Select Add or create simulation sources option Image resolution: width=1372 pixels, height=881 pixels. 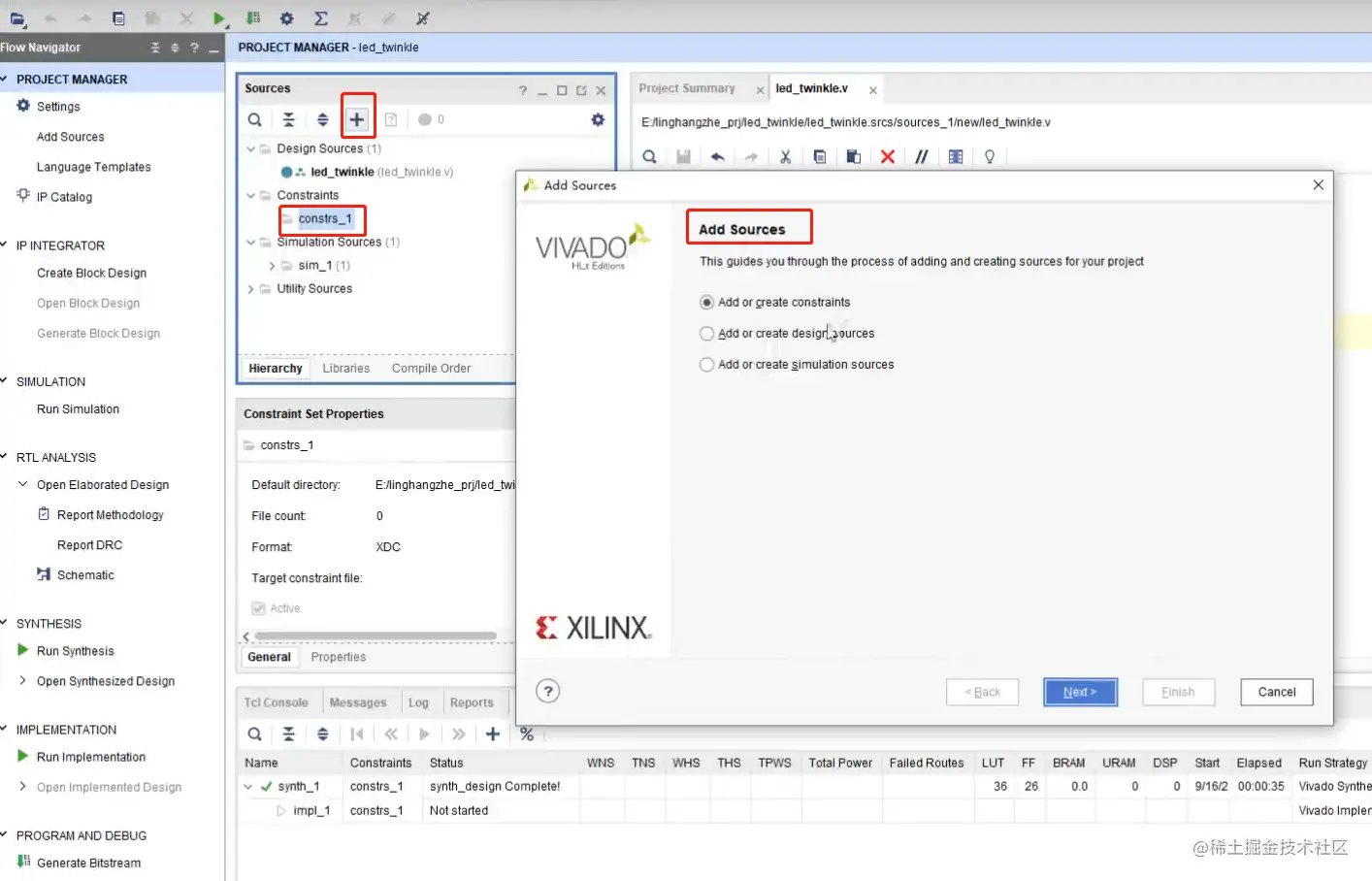coord(797,365)
